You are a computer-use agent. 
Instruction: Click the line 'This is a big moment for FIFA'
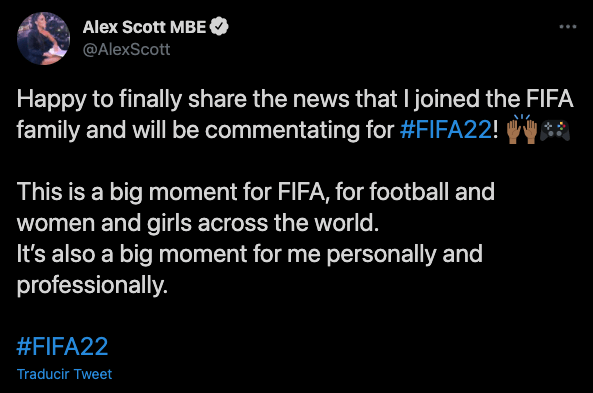pyautogui.click(x=256, y=192)
